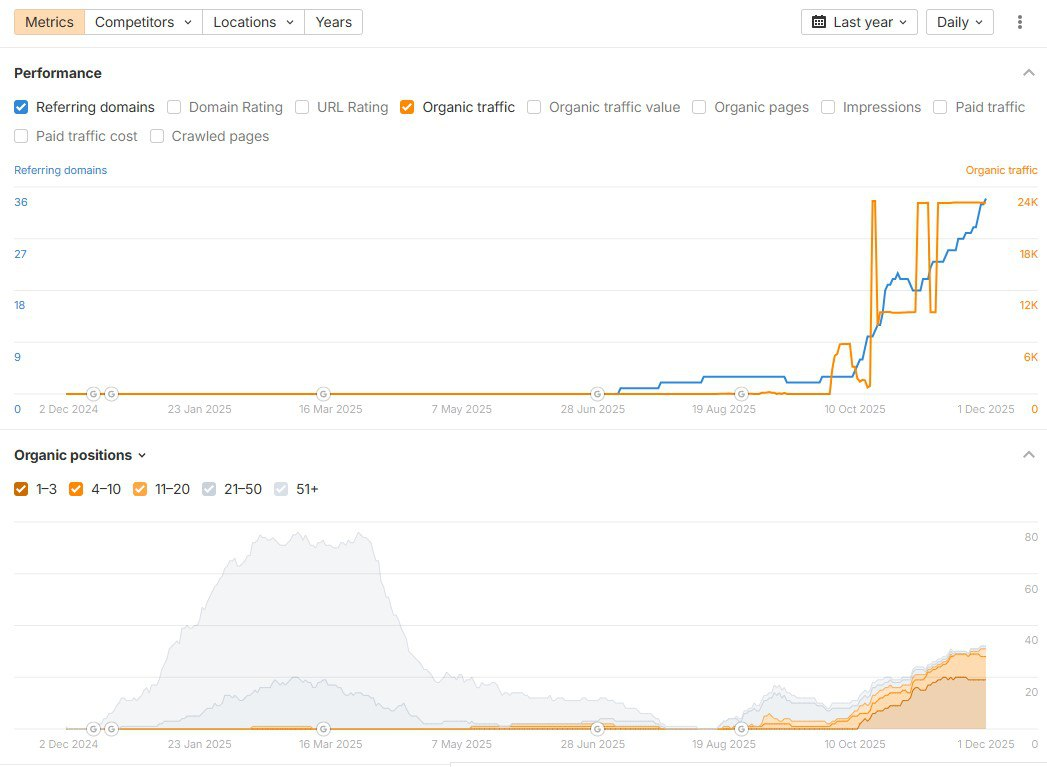Click the 10 Oct 2025 date label in Performance chart

point(854,409)
